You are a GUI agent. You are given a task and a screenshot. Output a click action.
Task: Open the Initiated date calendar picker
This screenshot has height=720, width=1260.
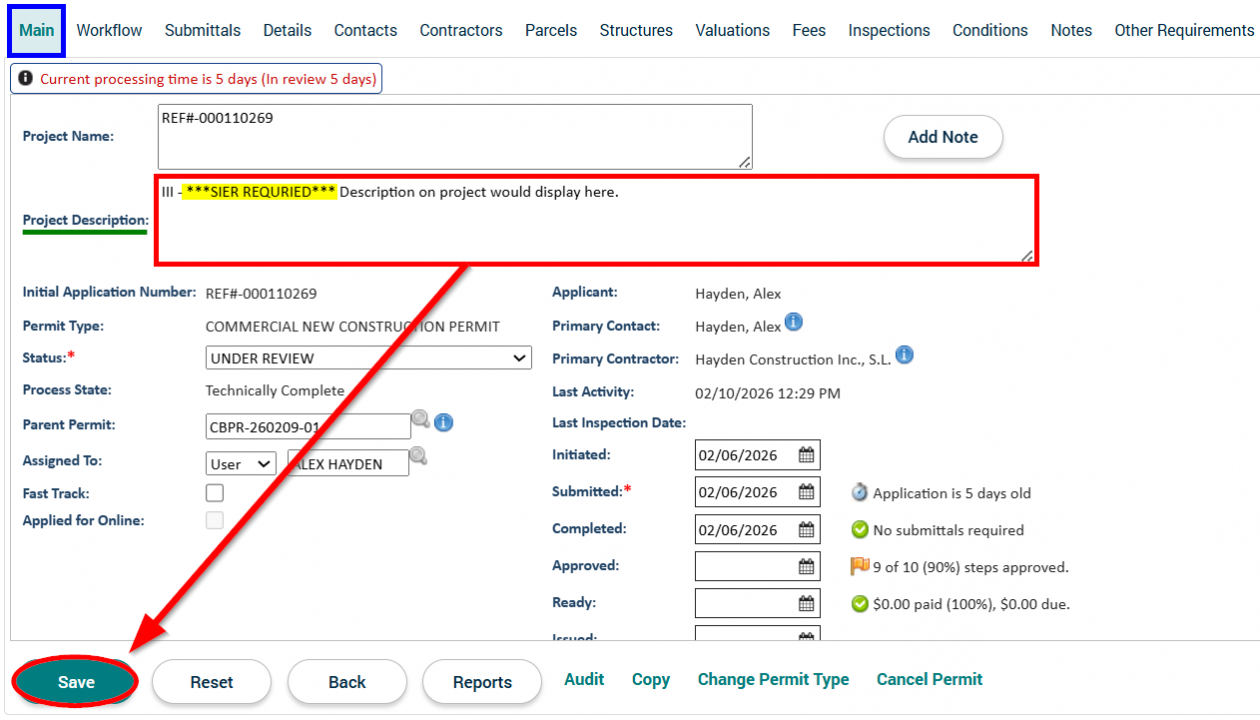pos(806,456)
